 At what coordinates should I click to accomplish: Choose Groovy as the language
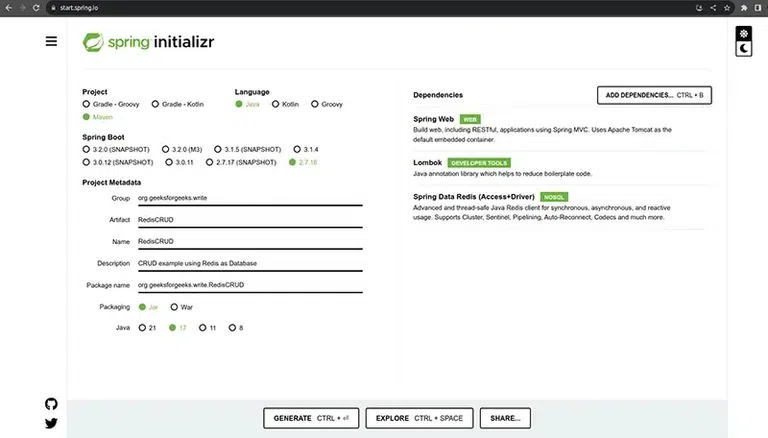click(327, 104)
